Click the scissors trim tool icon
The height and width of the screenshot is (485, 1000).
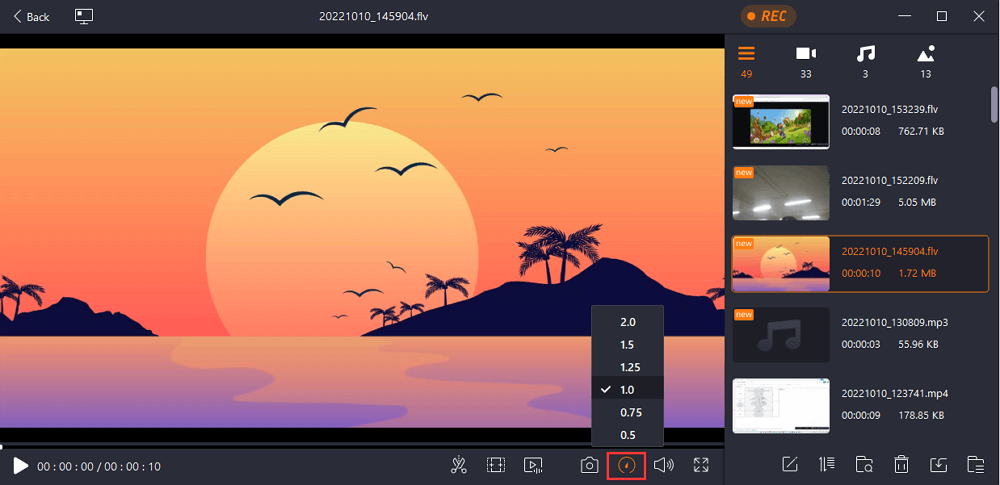(459, 465)
